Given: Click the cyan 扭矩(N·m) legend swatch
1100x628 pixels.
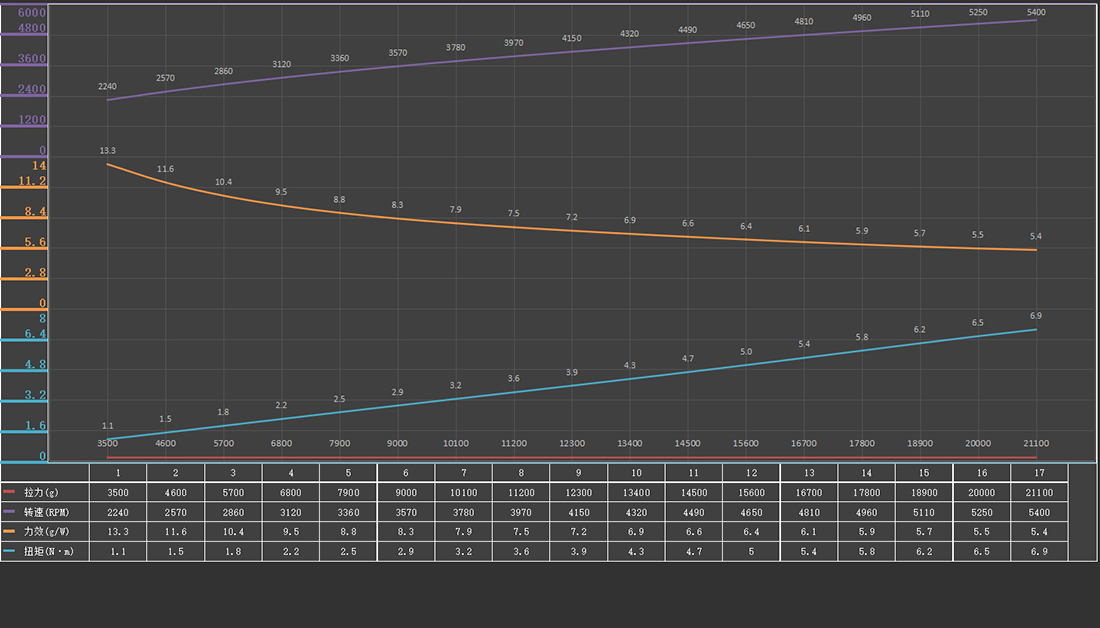Looking at the screenshot, I should pyautogui.click(x=9, y=551).
